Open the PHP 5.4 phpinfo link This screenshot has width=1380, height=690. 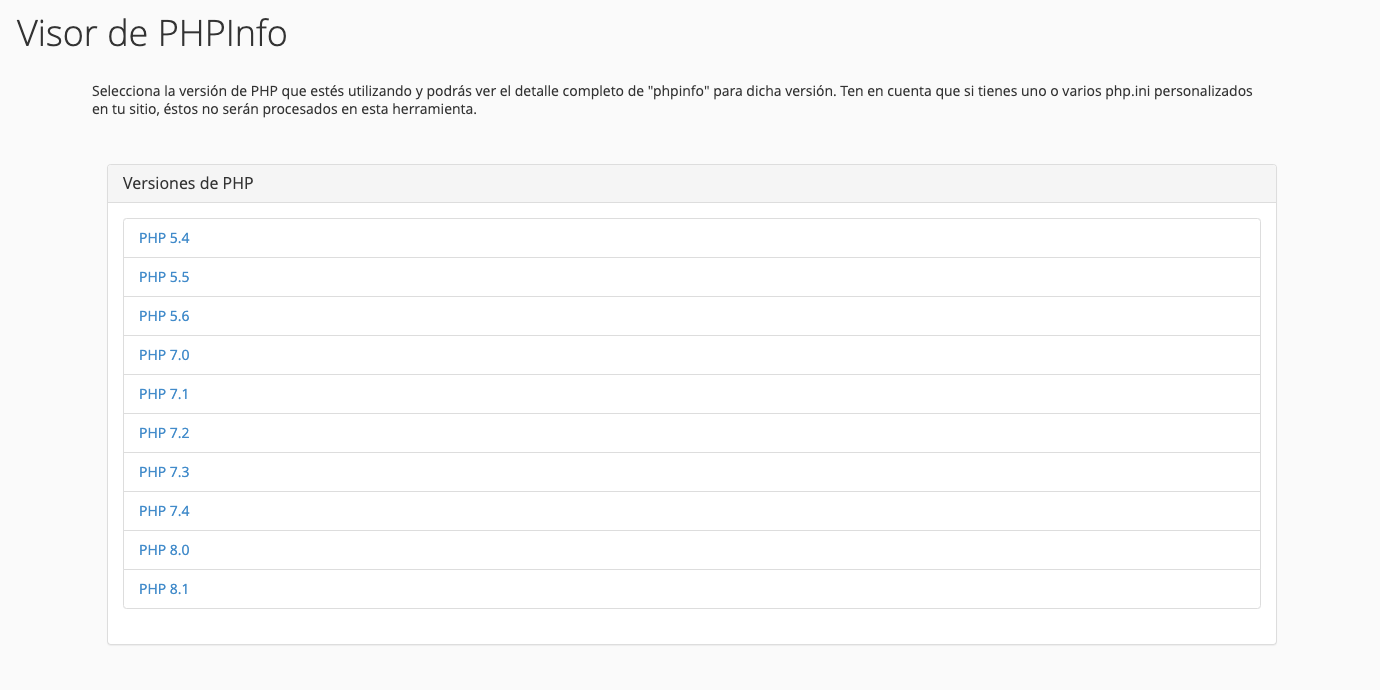(164, 238)
